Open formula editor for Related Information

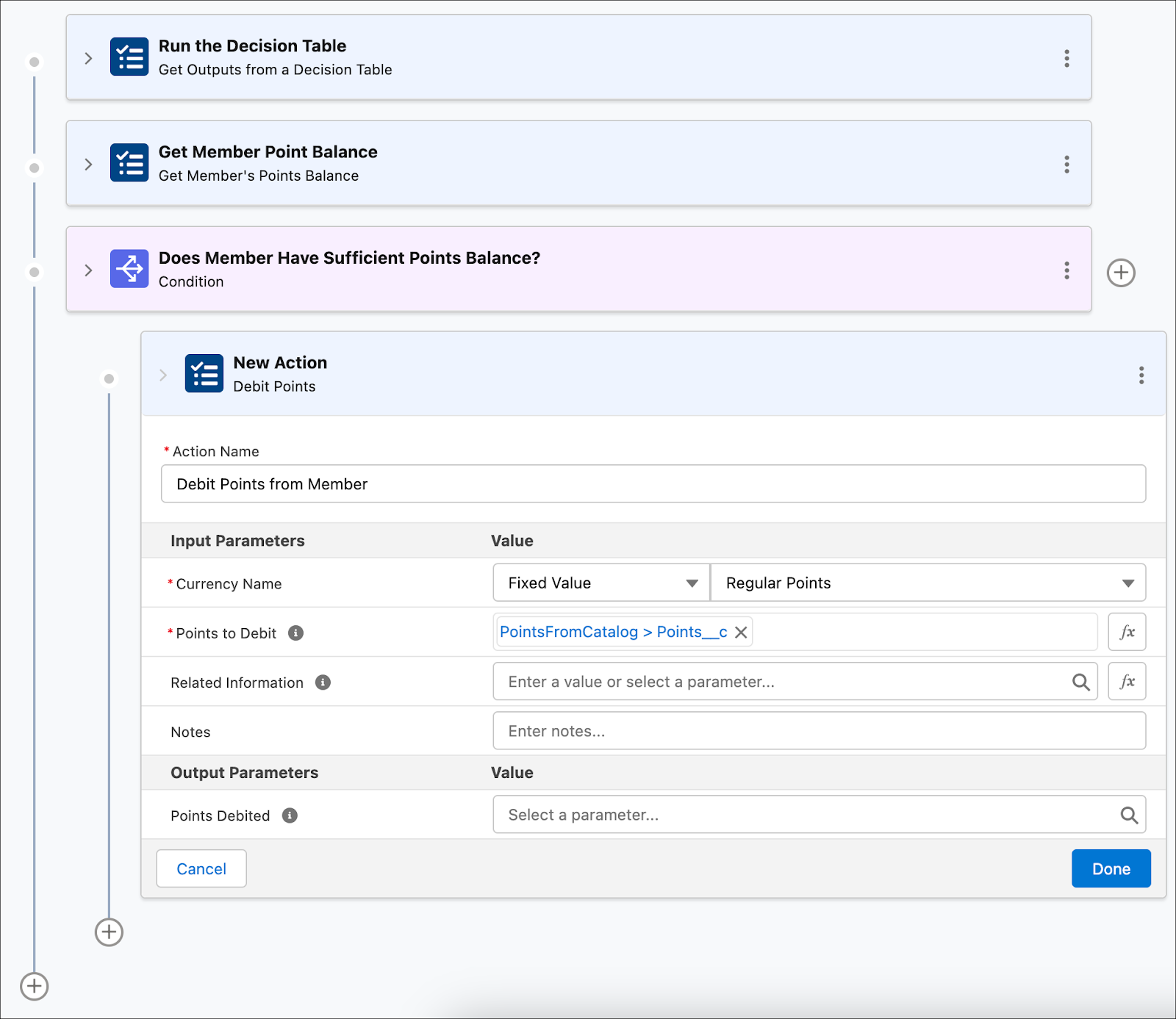click(x=1127, y=681)
